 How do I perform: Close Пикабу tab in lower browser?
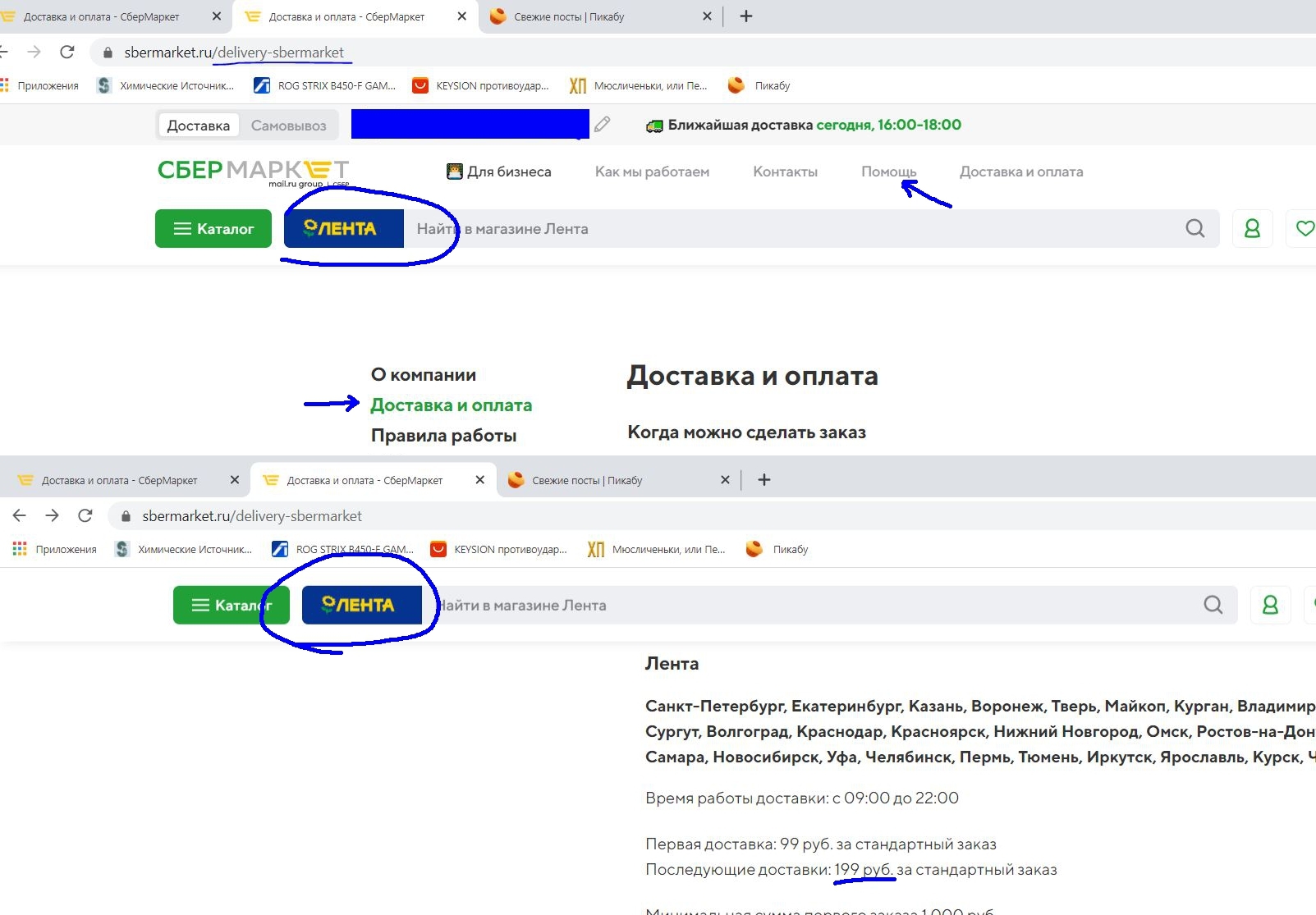coord(725,480)
